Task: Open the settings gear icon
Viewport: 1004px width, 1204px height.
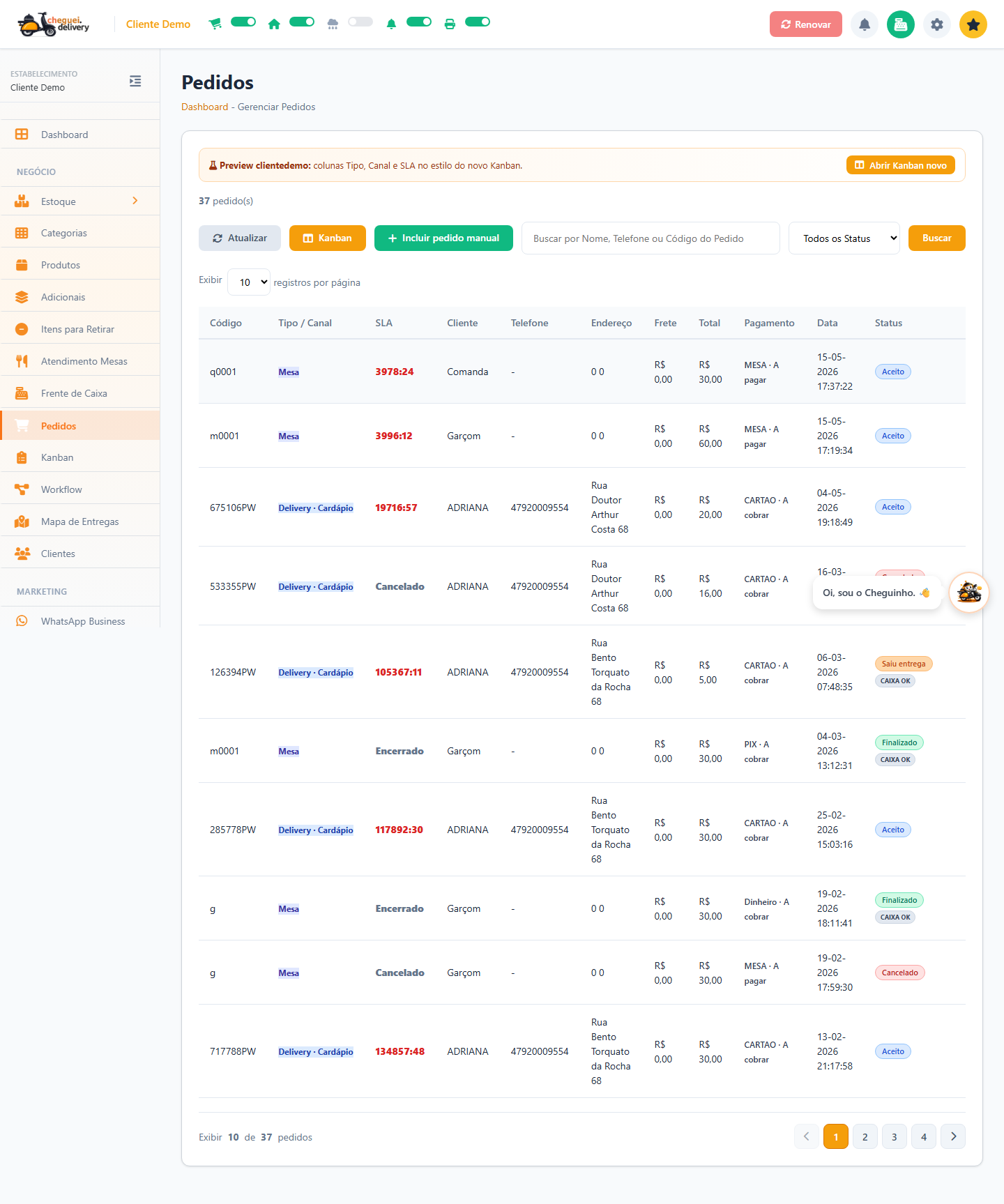Action: coord(937,24)
